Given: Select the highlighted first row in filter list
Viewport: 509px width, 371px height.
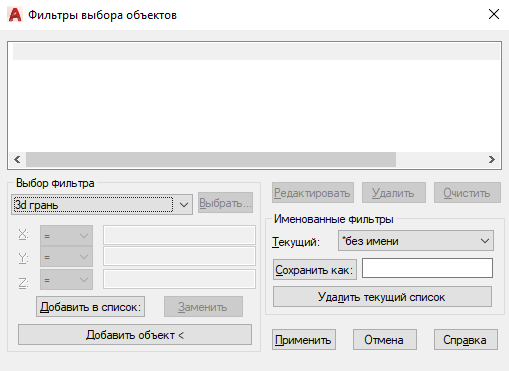Looking at the screenshot, I should pos(256,52).
